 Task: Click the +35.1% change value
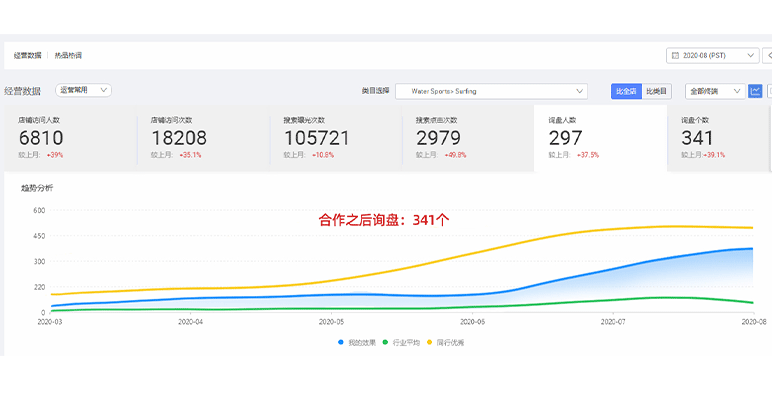click(190, 155)
